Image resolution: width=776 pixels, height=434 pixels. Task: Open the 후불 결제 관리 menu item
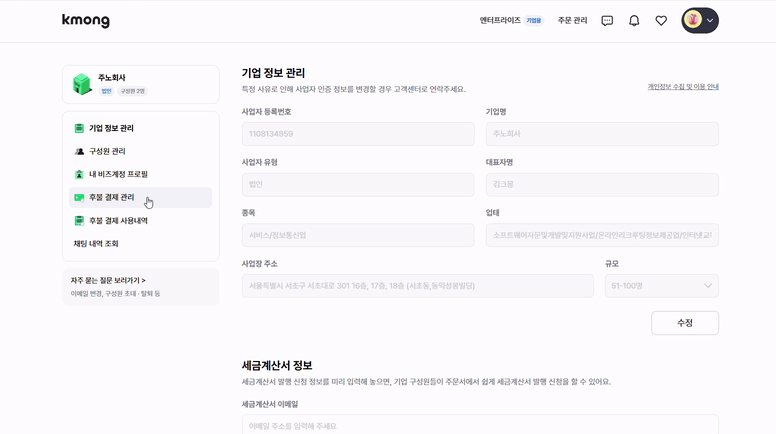141,197
